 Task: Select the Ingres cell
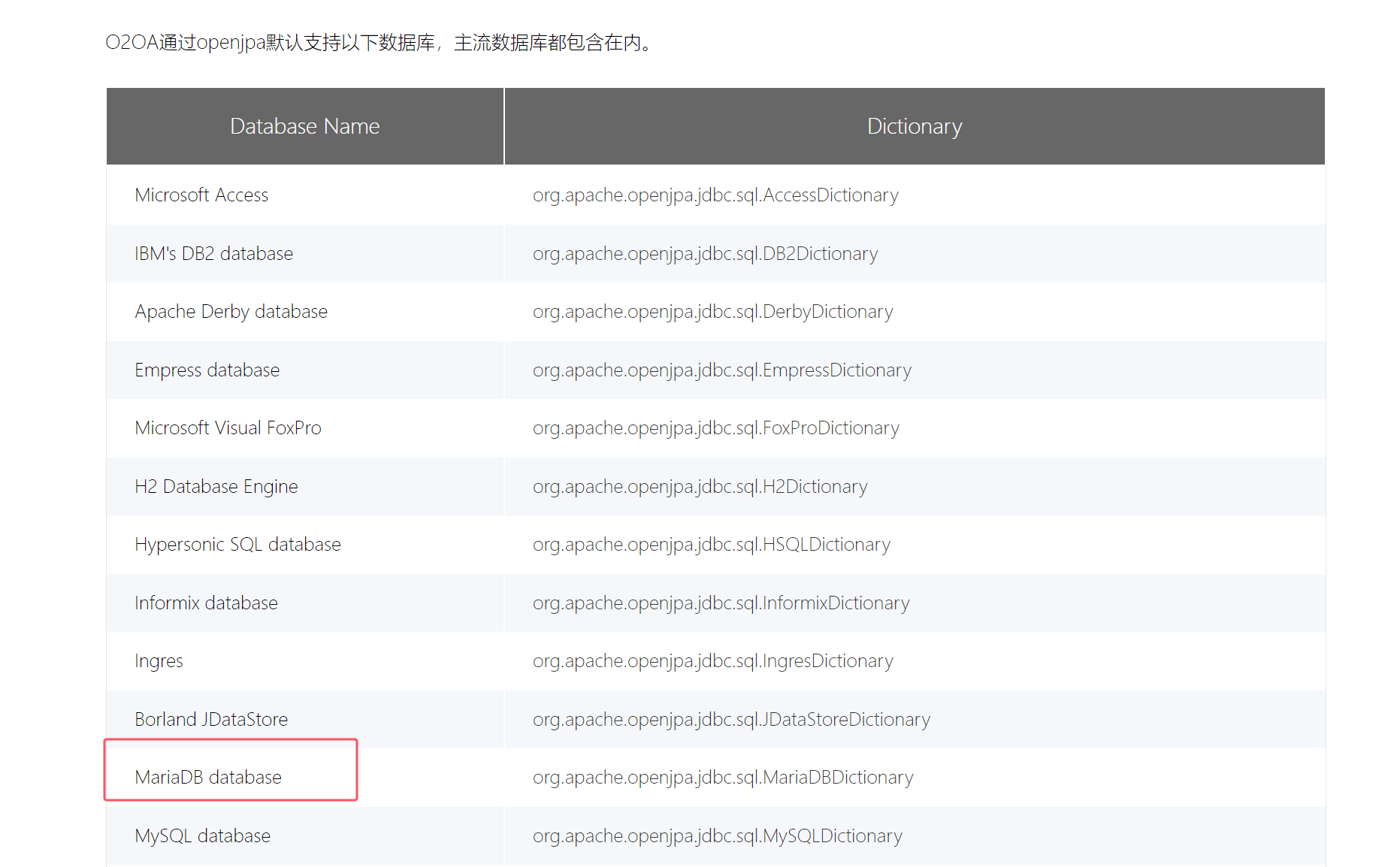coord(305,661)
